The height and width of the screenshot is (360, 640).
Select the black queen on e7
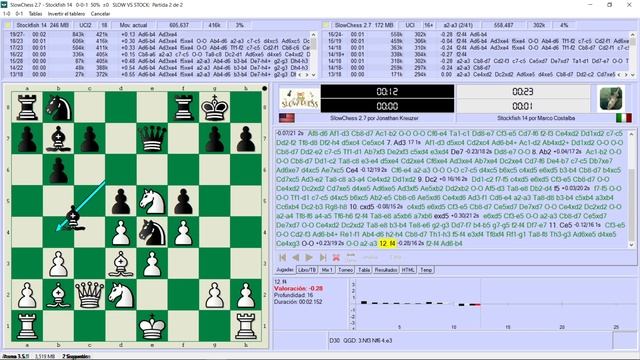[152, 139]
